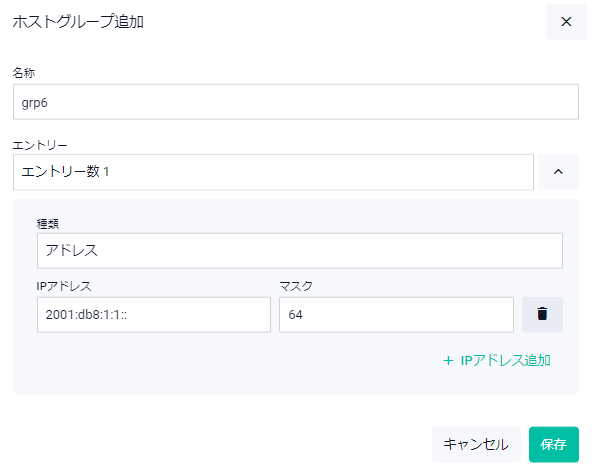
Task: Click the 種類 label
Action: coord(48,224)
